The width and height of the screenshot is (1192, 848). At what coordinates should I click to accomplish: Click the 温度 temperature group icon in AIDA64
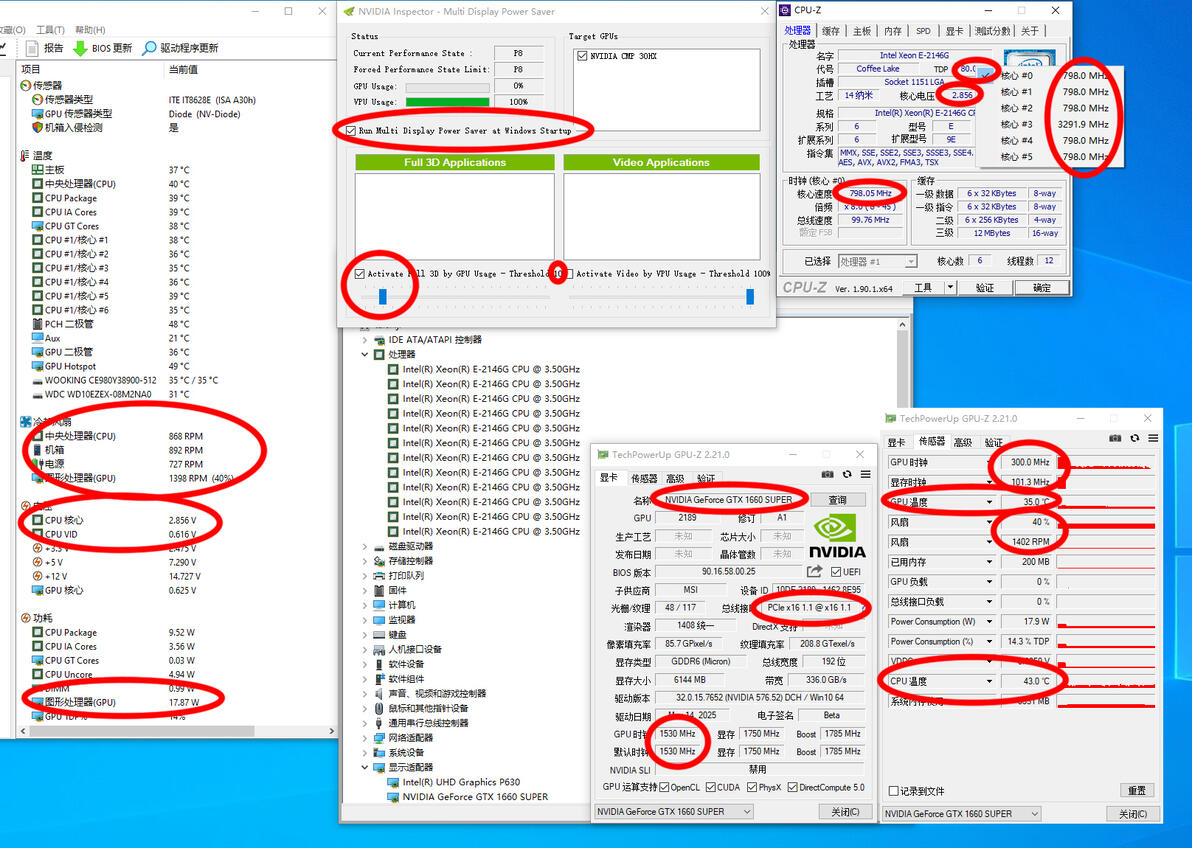(x=25, y=155)
